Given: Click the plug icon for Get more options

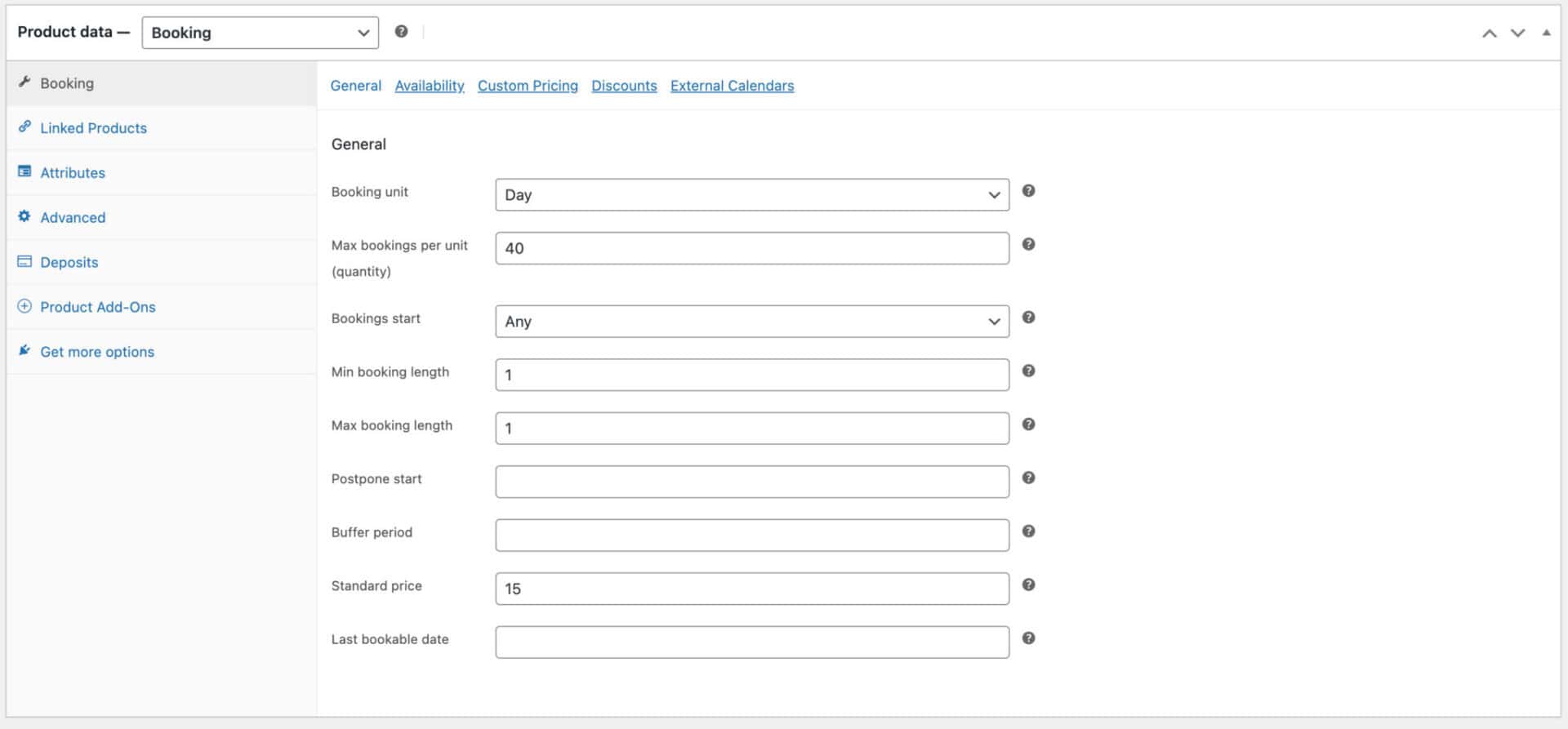Looking at the screenshot, I should tap(24, 350).
